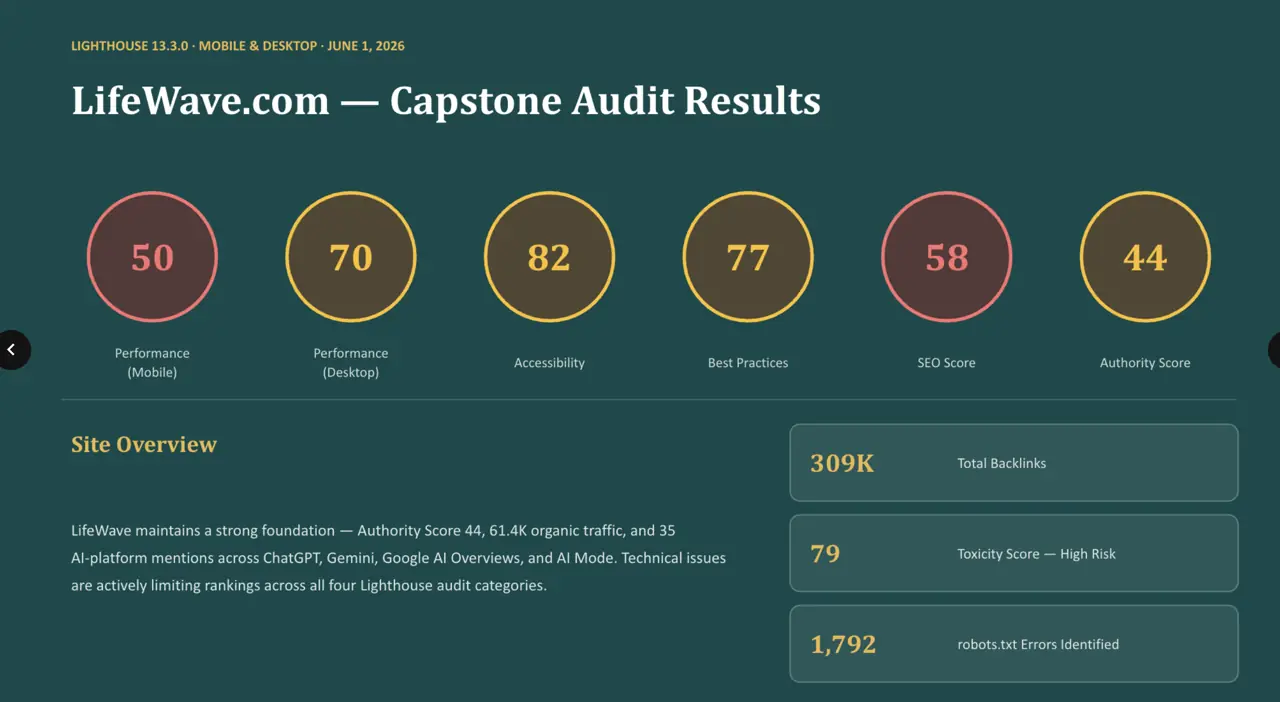Click the LifeWave.com Capstone Audit Results title
The height and width of the screenshot is (702, 1280).
(446, 101)
